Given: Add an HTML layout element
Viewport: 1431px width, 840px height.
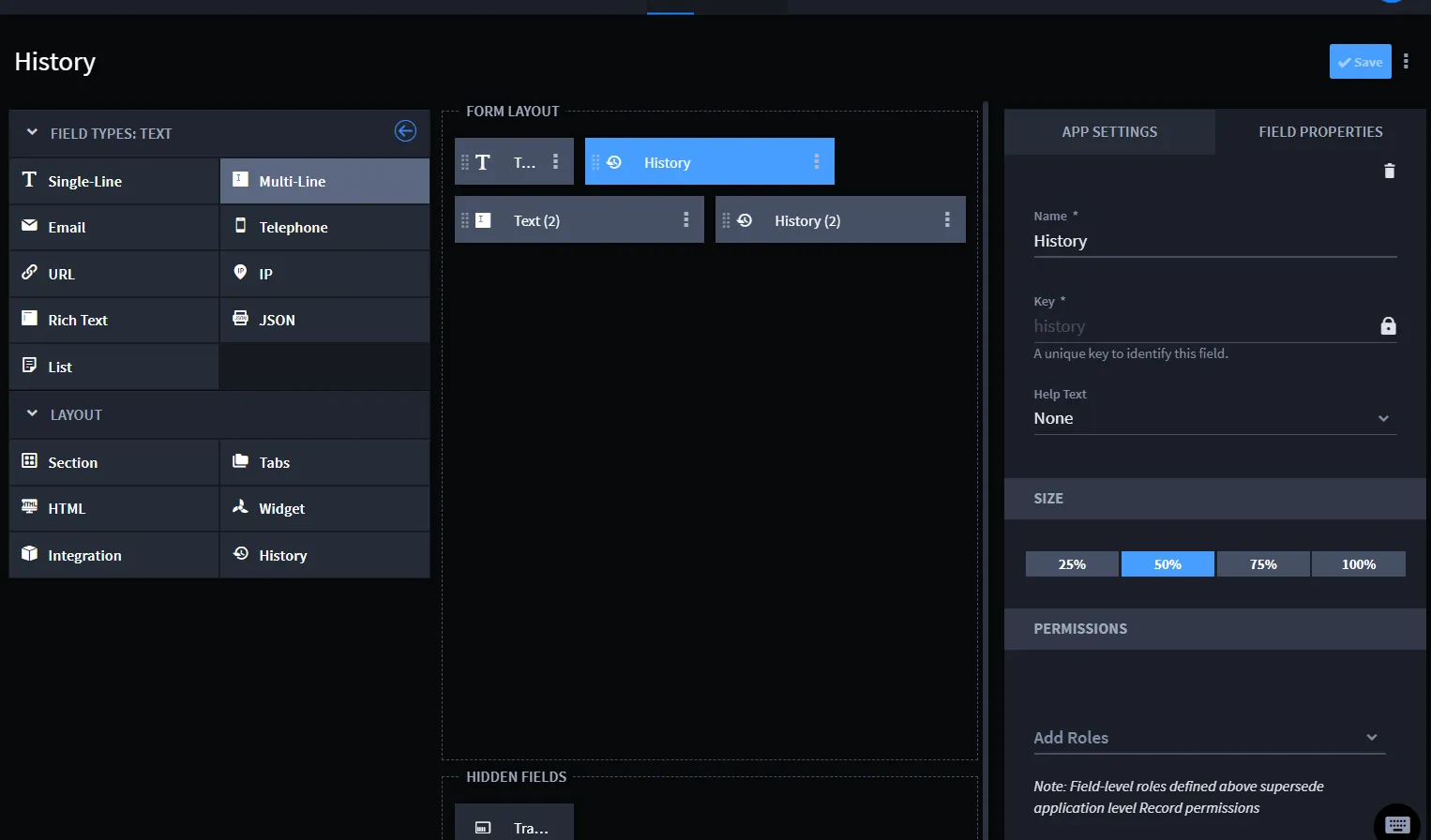Looking at the screenshot, I should 114,508.
